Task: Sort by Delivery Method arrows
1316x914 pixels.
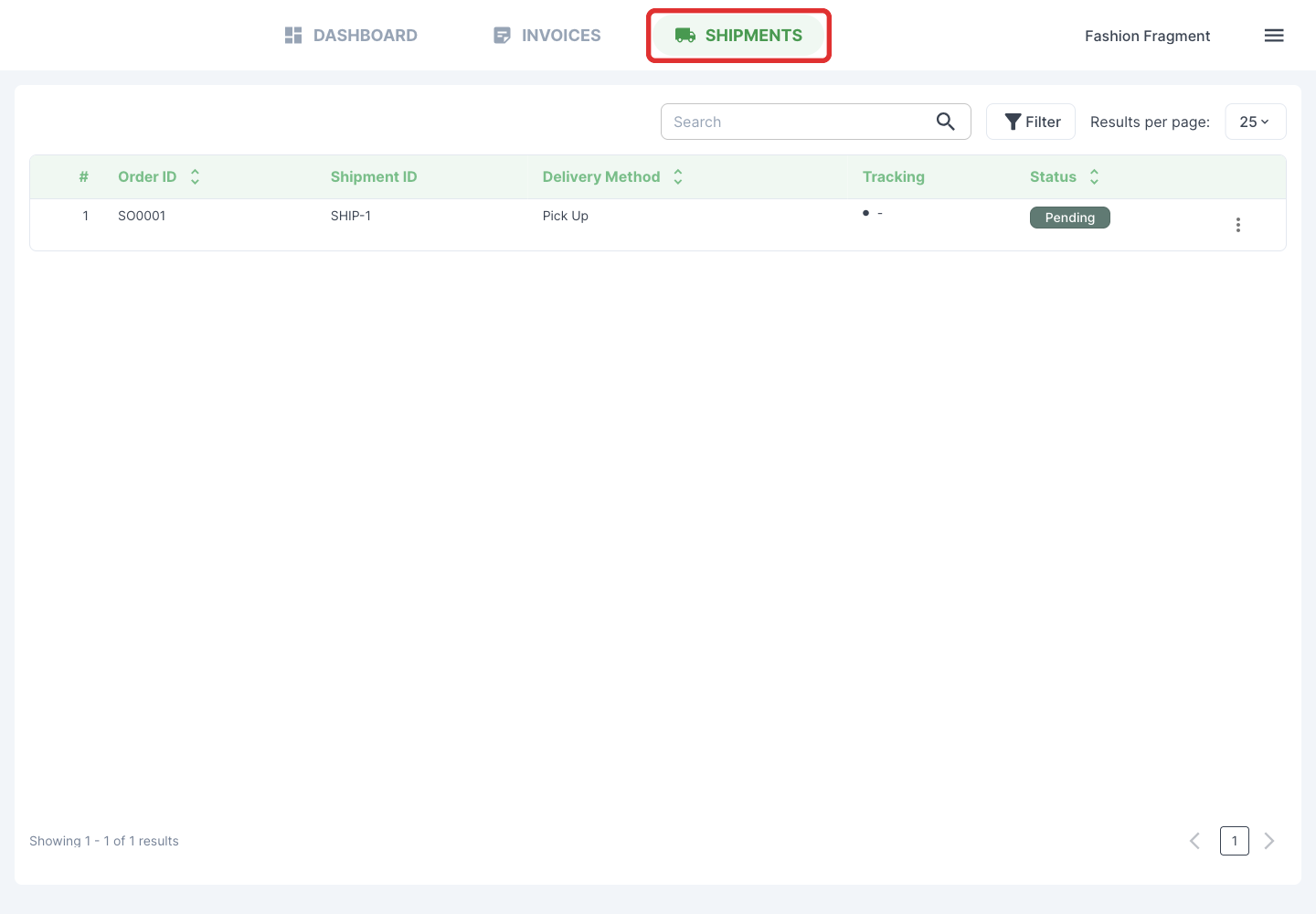Action: [678, 177]
